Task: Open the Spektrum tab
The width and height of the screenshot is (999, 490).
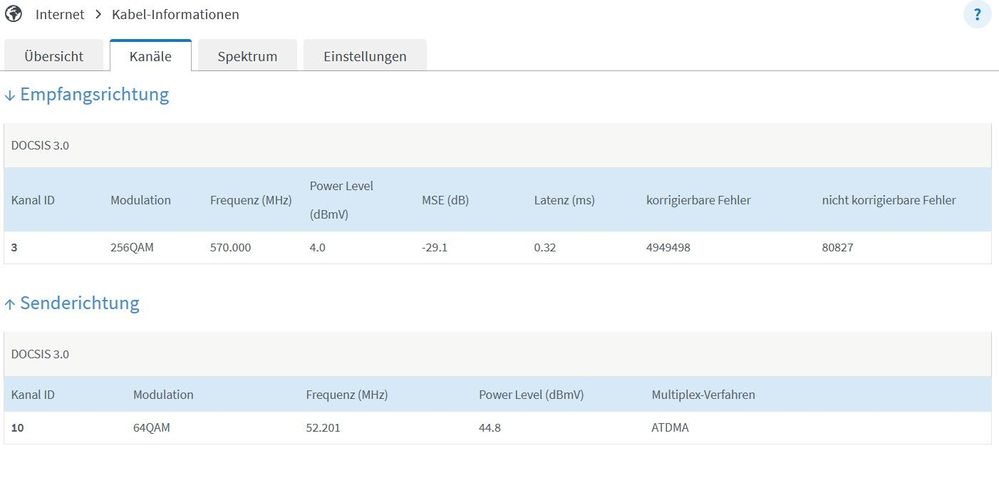Action: [247, 56]
